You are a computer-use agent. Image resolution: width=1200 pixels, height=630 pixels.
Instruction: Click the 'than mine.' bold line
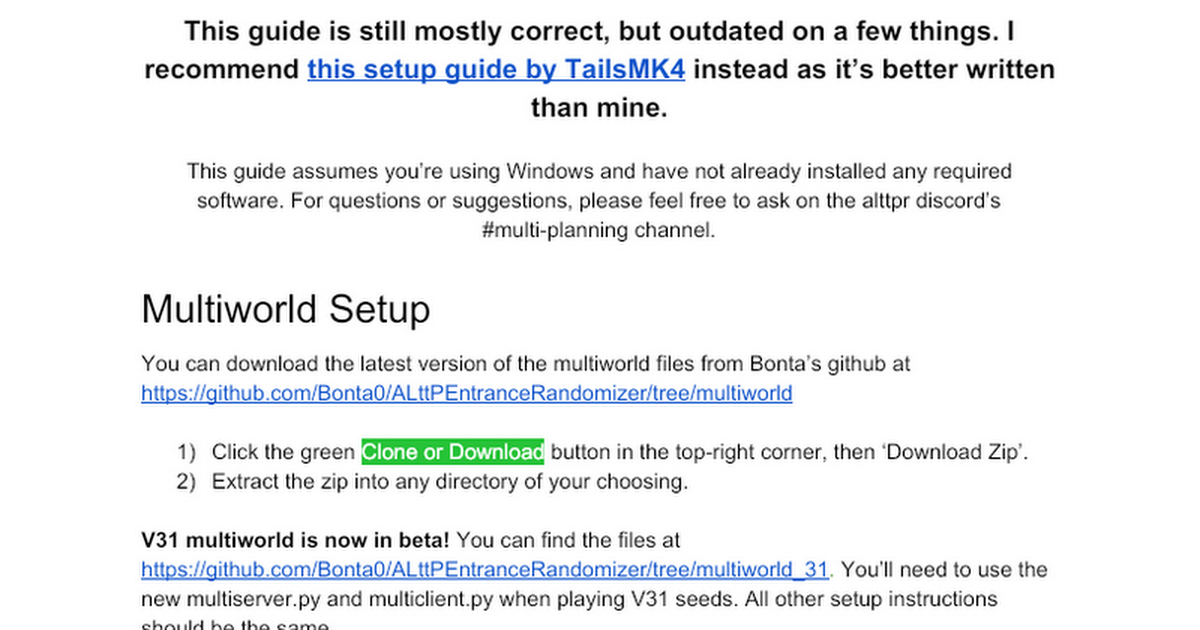click(598, 108)
